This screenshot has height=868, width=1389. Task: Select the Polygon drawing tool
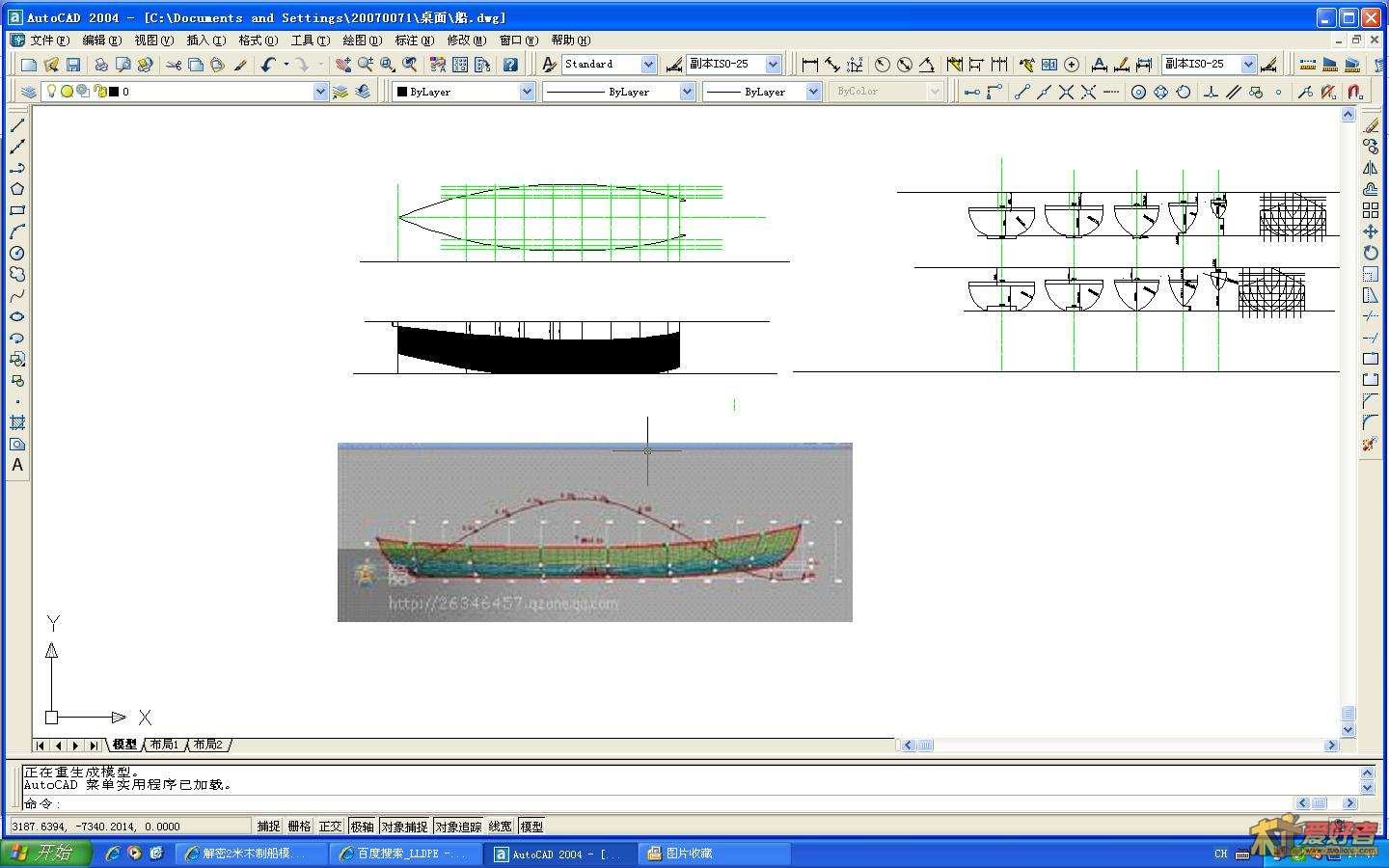click(x=17, y=189)
